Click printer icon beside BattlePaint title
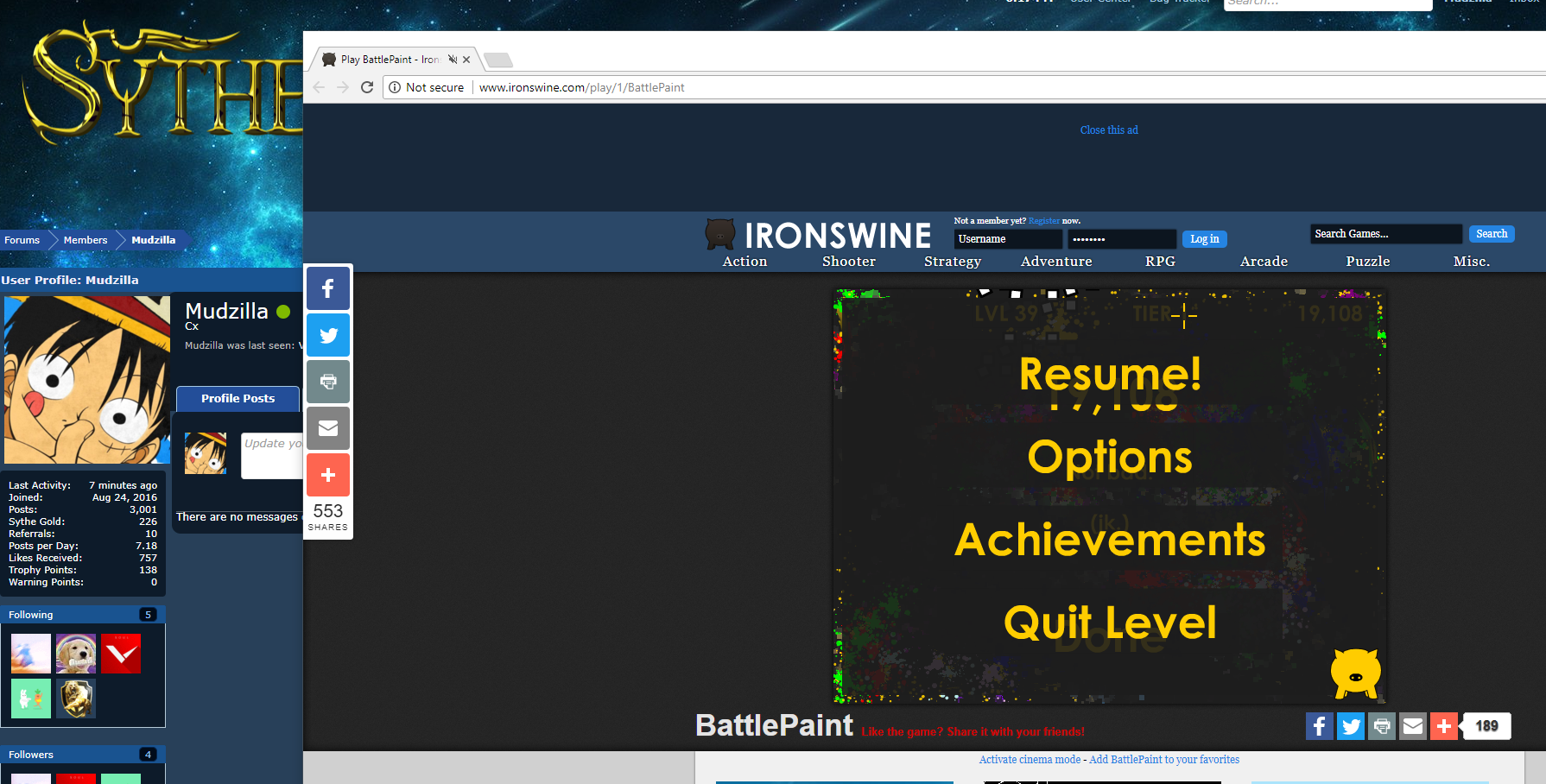1546x784 pixels. 1382,726
